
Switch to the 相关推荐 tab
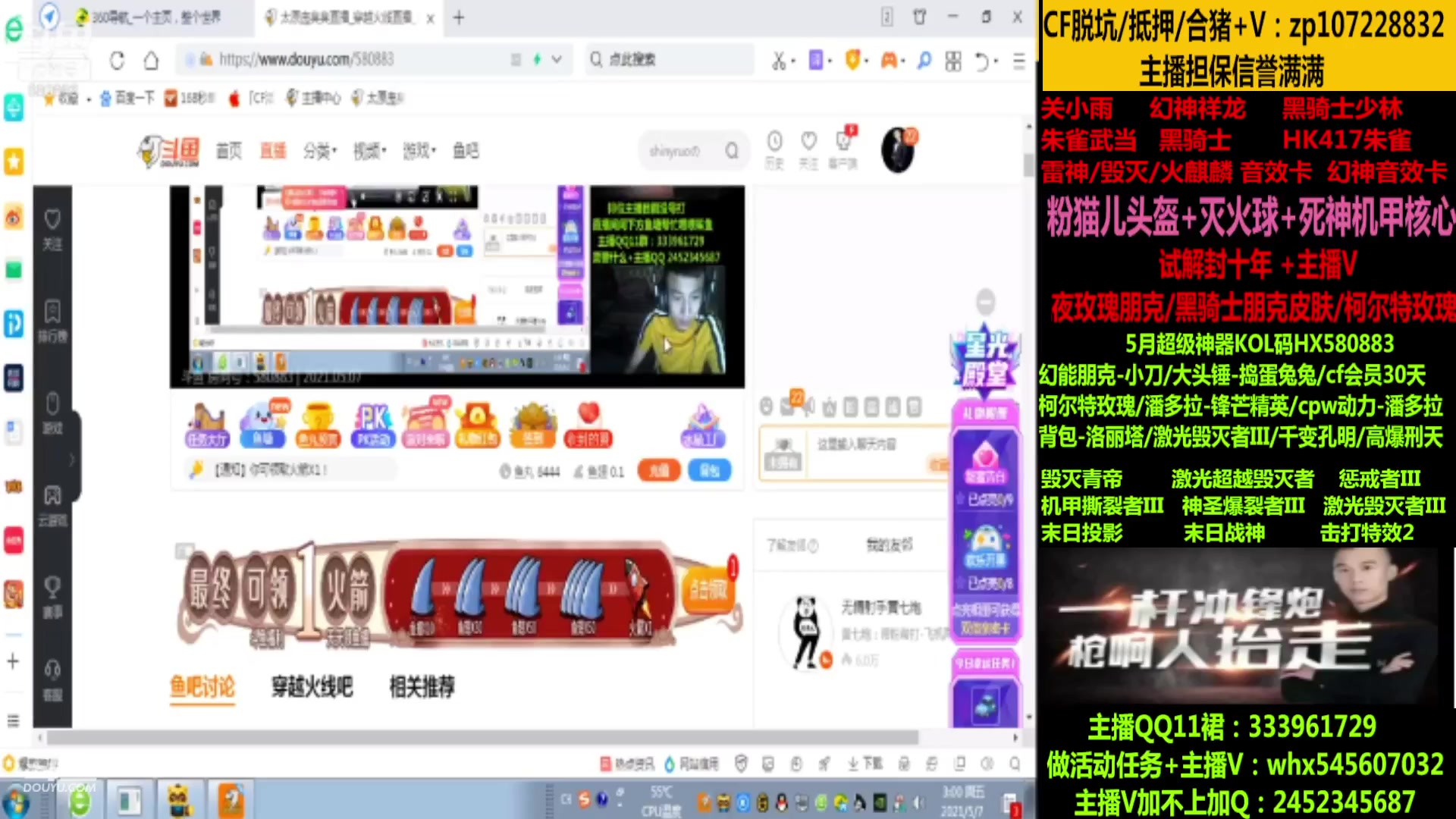coord(422,687)
